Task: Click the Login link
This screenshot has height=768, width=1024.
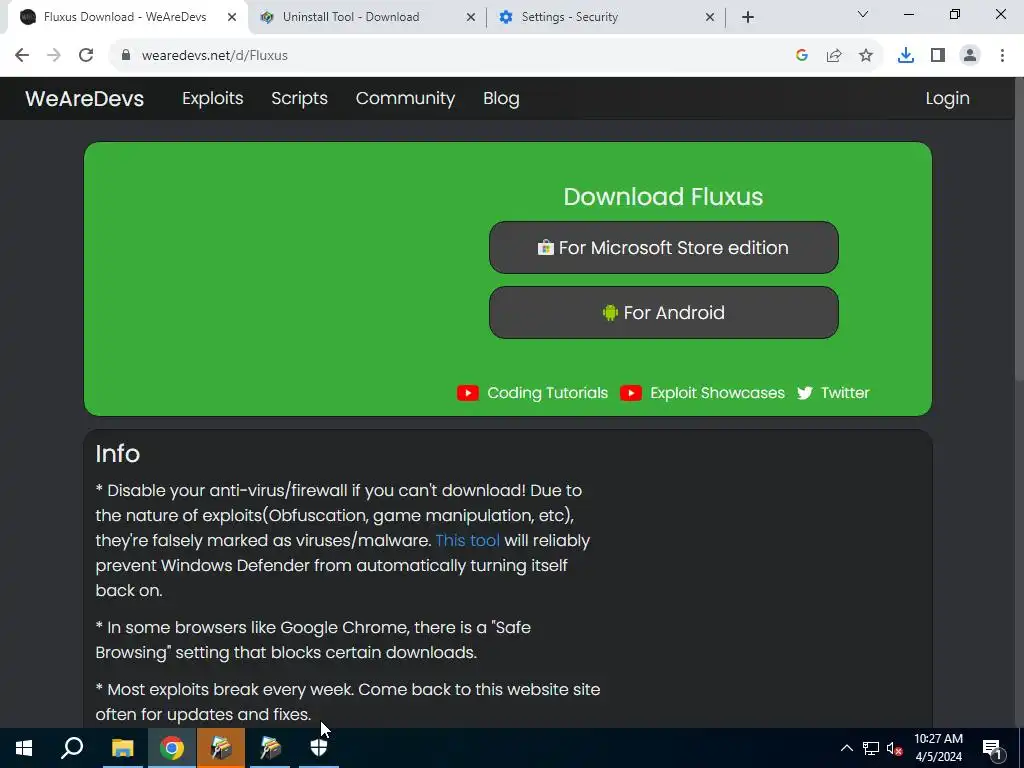Action: 947,99
